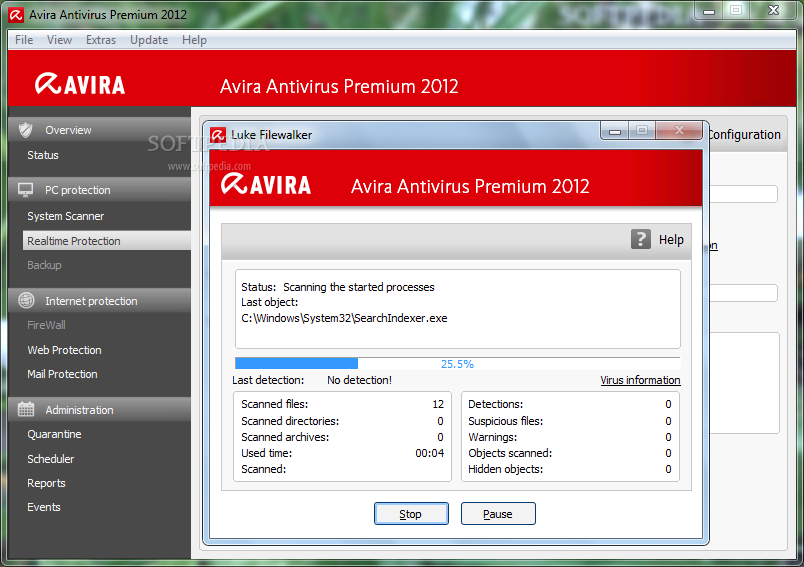The image size is (804, 567).
Task: Click the 'Suspicious files:' label
Action: click(x=506, y=421)
